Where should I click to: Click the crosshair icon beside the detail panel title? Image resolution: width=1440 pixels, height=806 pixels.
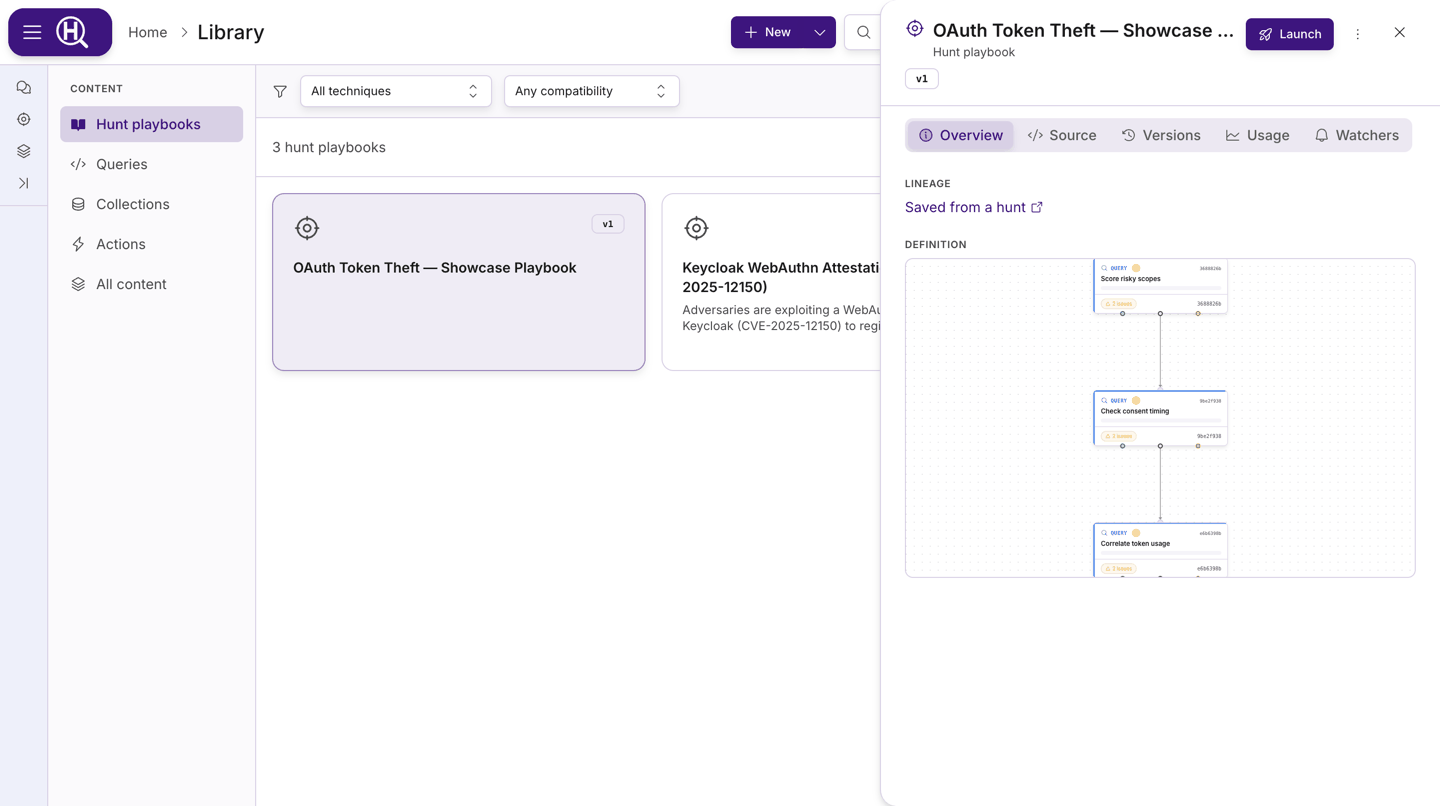click(x=915, y=29)
